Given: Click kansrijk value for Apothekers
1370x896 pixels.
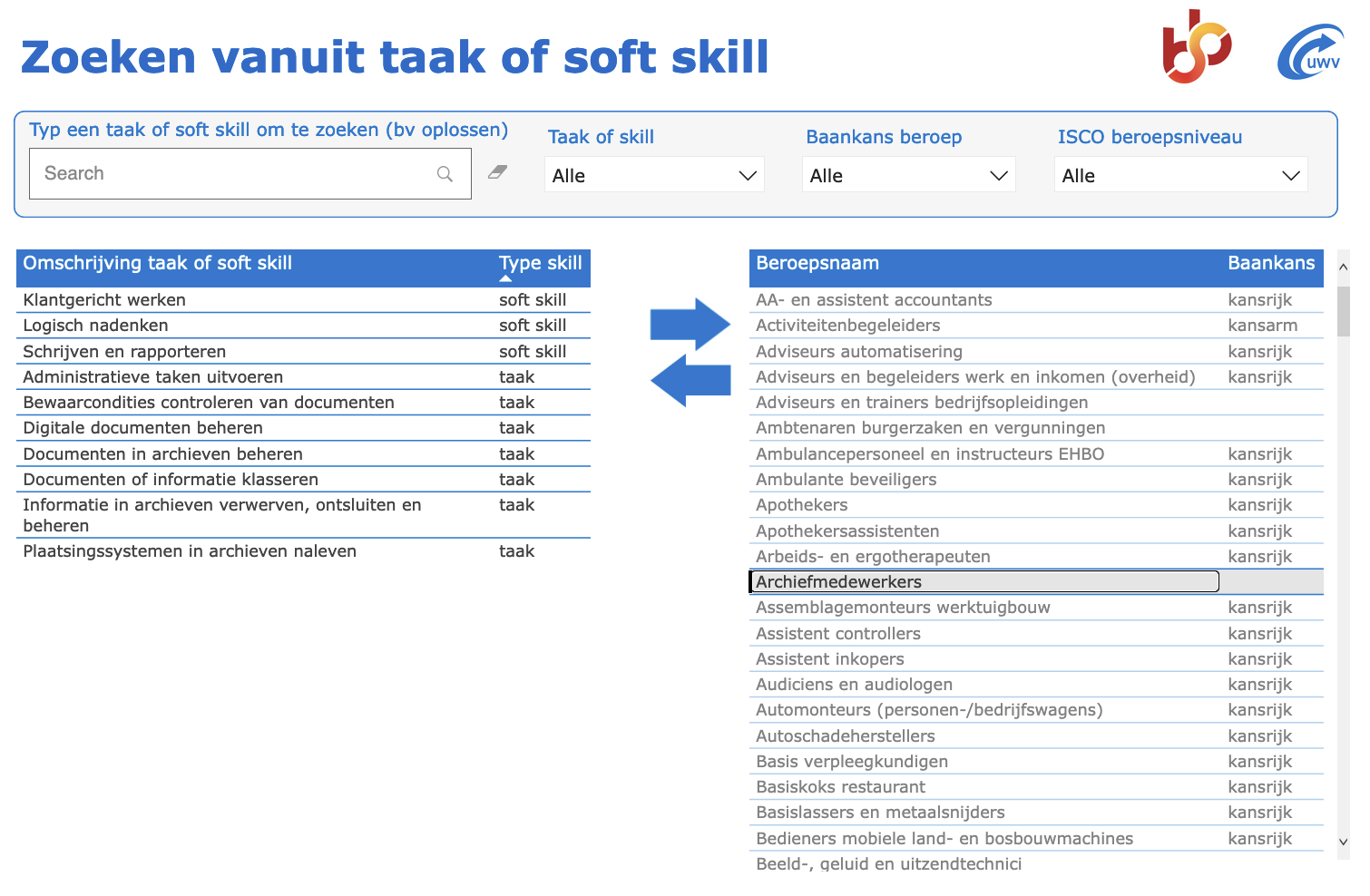Looking at the screenshot, I should coord(1260,505).
